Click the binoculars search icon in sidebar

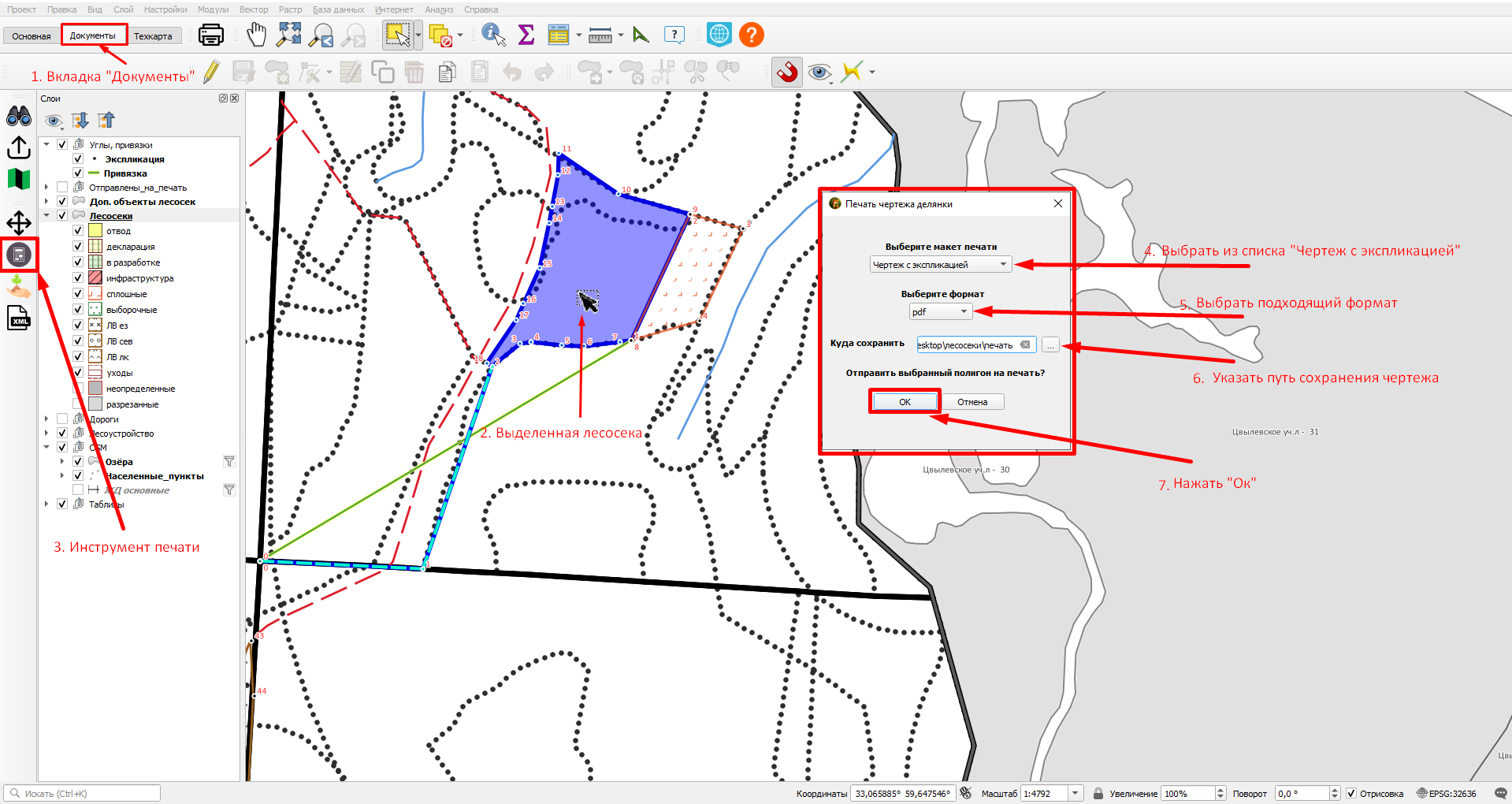pyautogui.click(x=19, y=117)
